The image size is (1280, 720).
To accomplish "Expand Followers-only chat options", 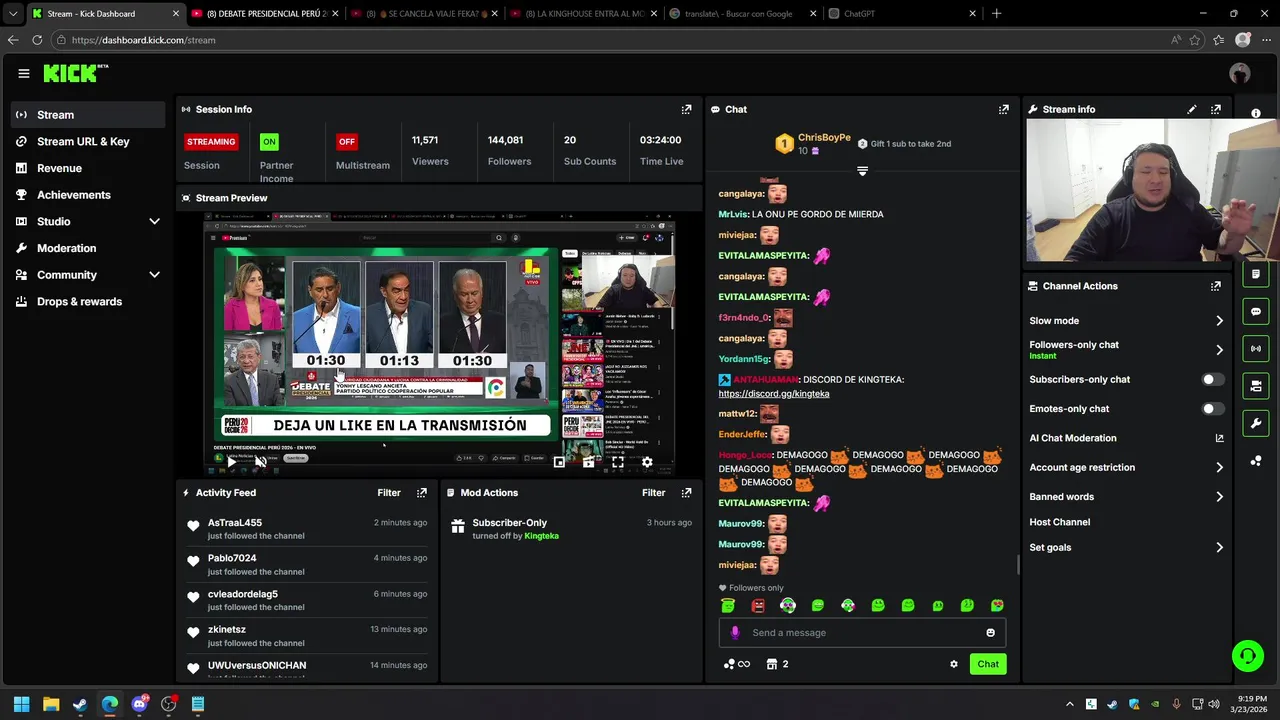I will pos(1219,350).
